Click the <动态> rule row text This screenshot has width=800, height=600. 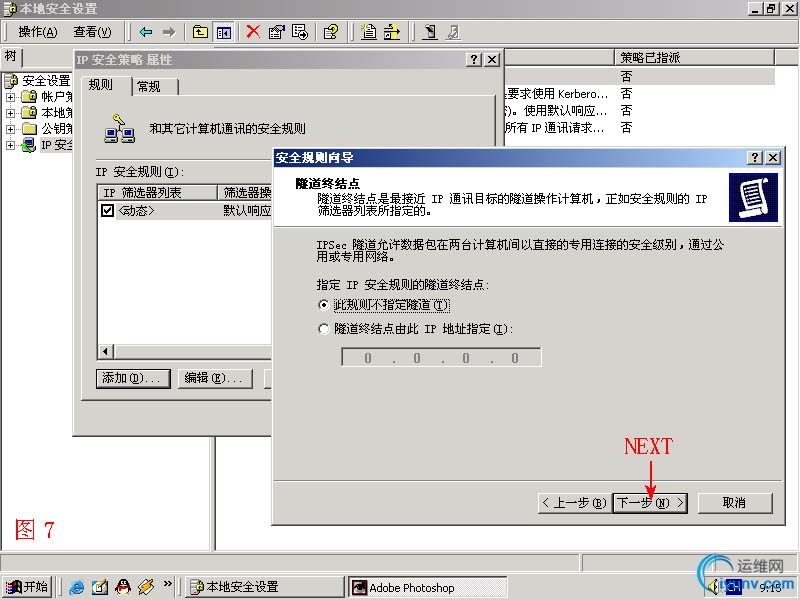136,210
